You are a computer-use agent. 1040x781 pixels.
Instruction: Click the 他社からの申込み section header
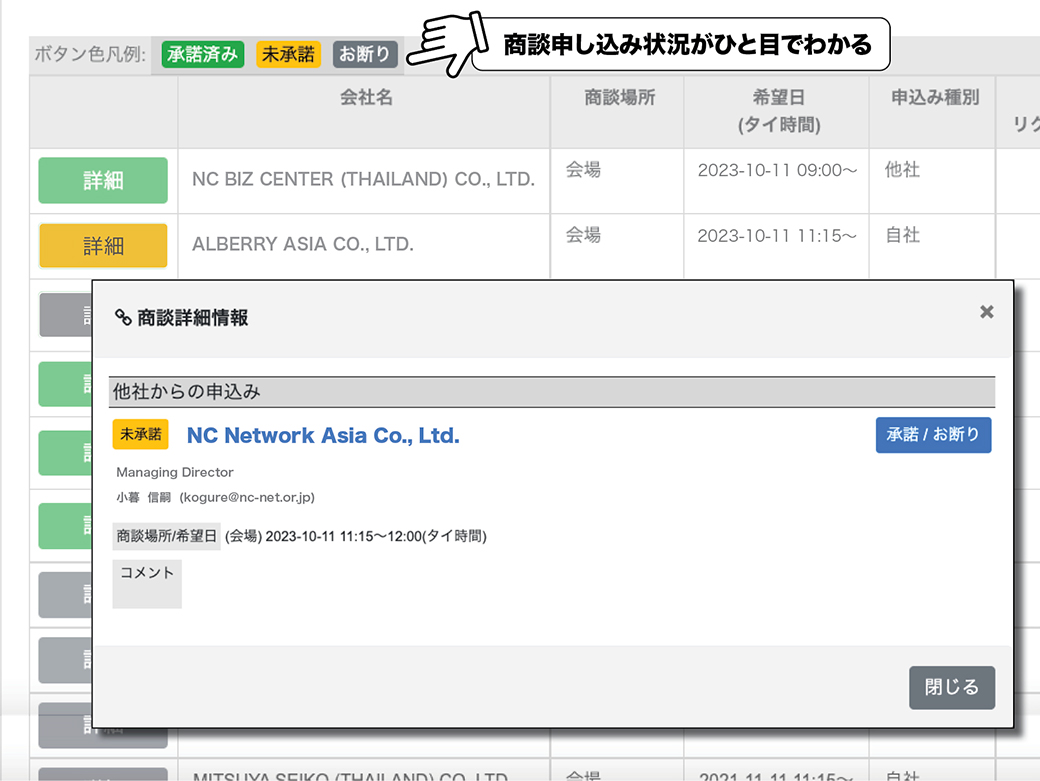pyautogui.click(x=552, y=392)
